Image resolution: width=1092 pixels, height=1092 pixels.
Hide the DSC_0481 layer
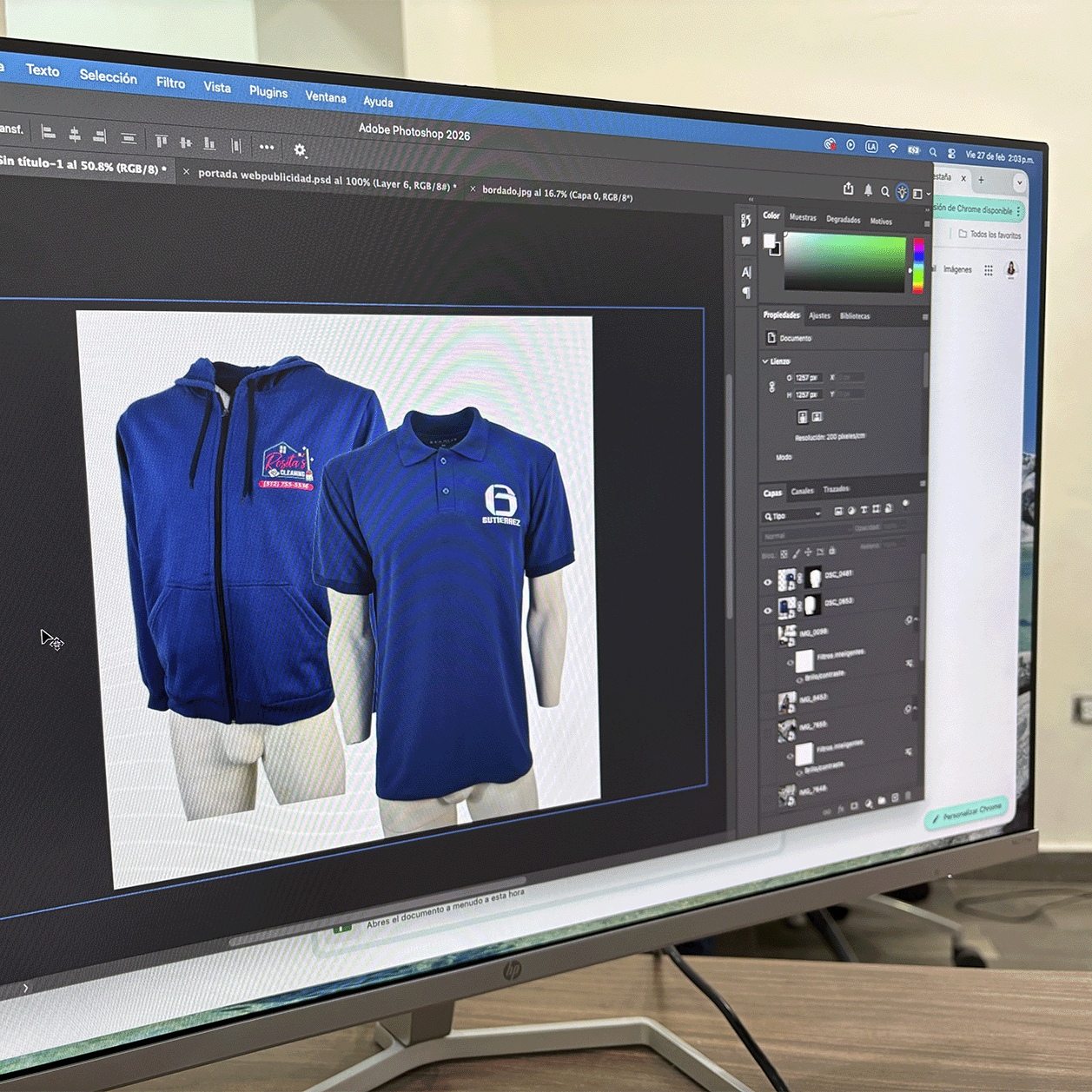(x=767, y=582)
